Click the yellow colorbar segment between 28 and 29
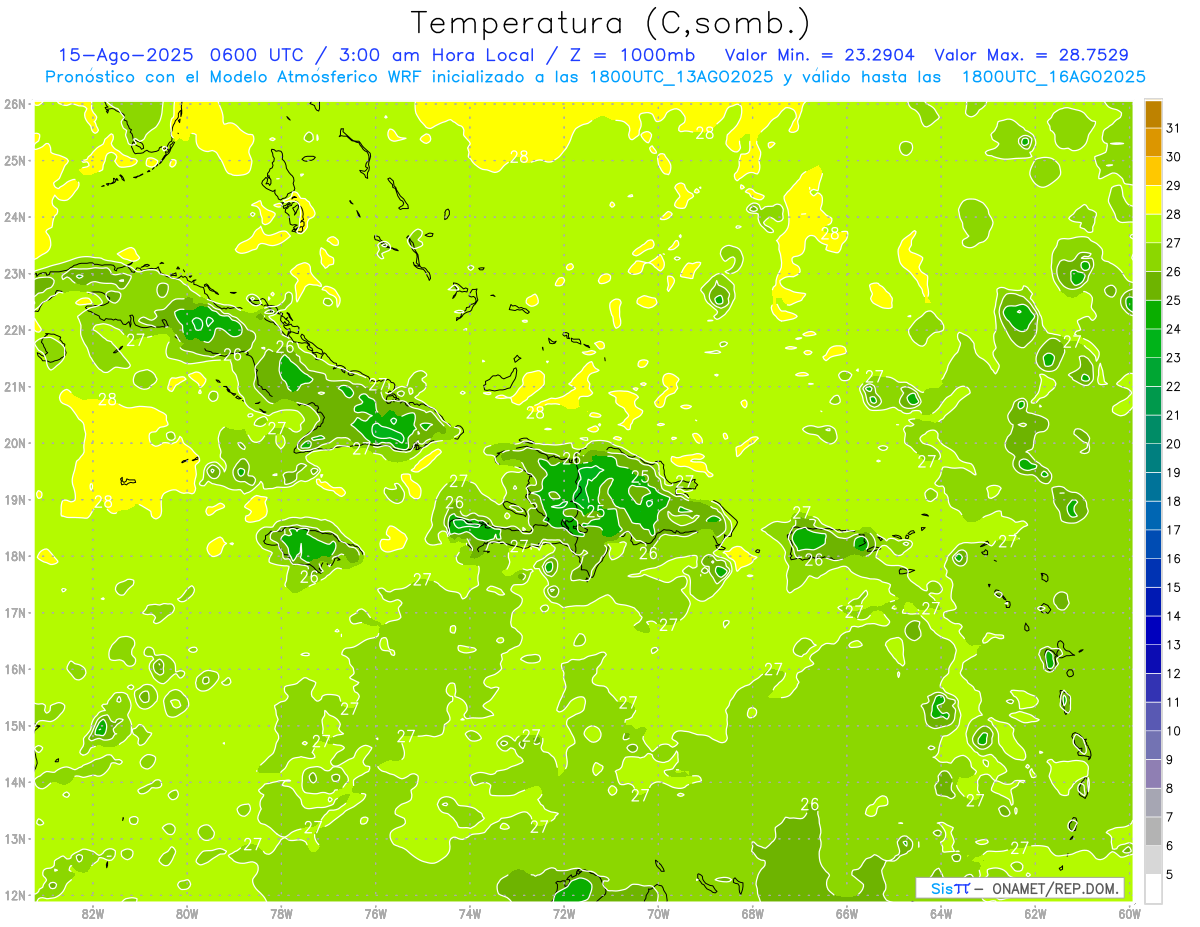 click(1153, 200)
